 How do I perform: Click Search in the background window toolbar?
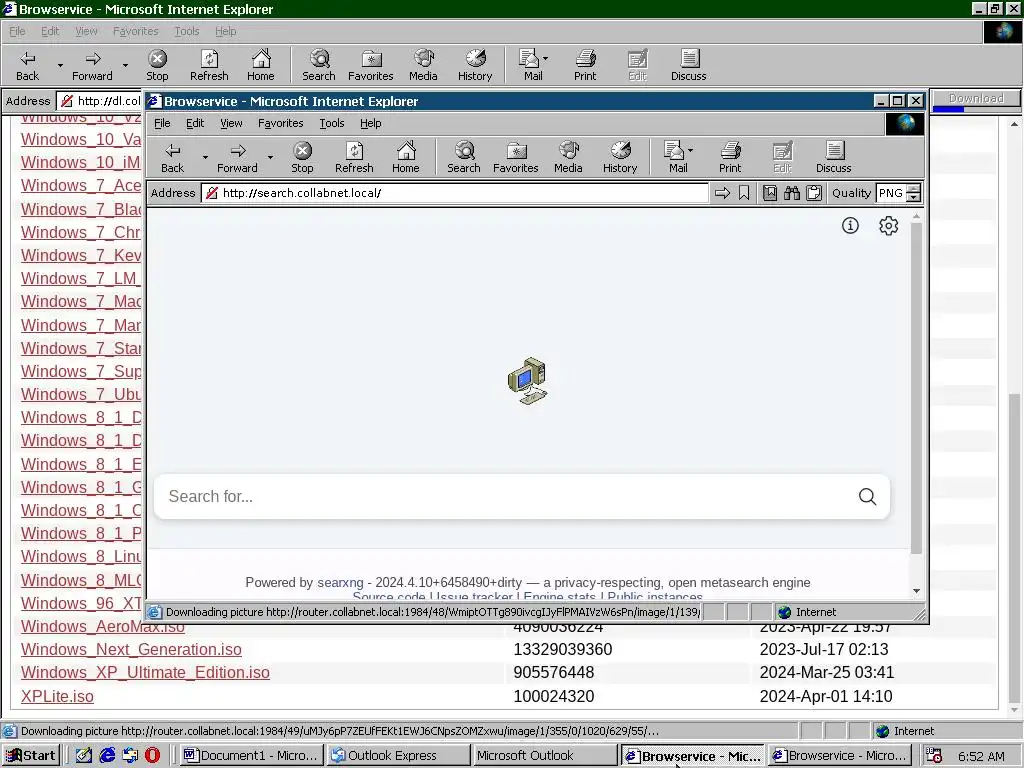(x=319, y=65)
